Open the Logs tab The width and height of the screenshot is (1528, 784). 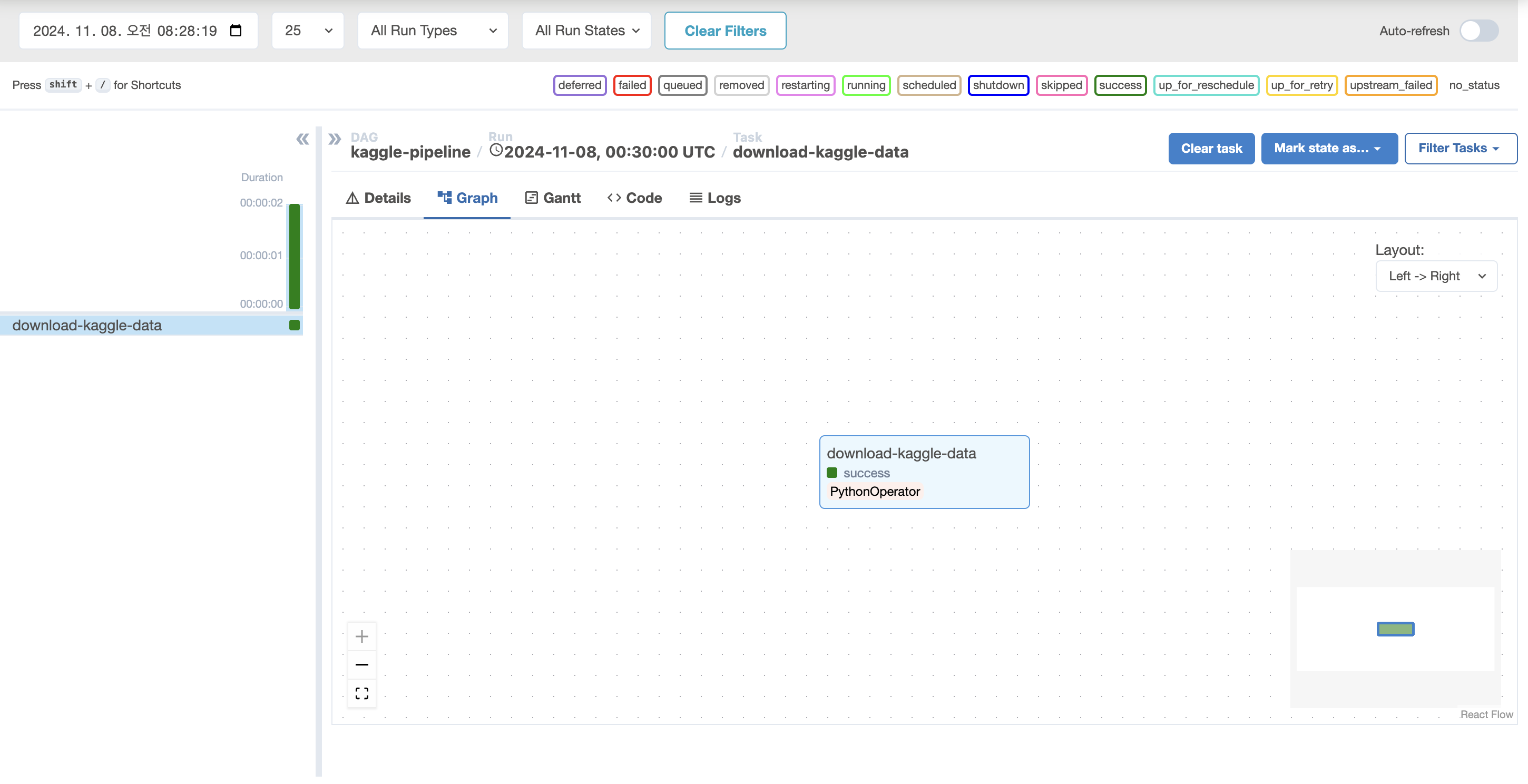tap(715, 198)
